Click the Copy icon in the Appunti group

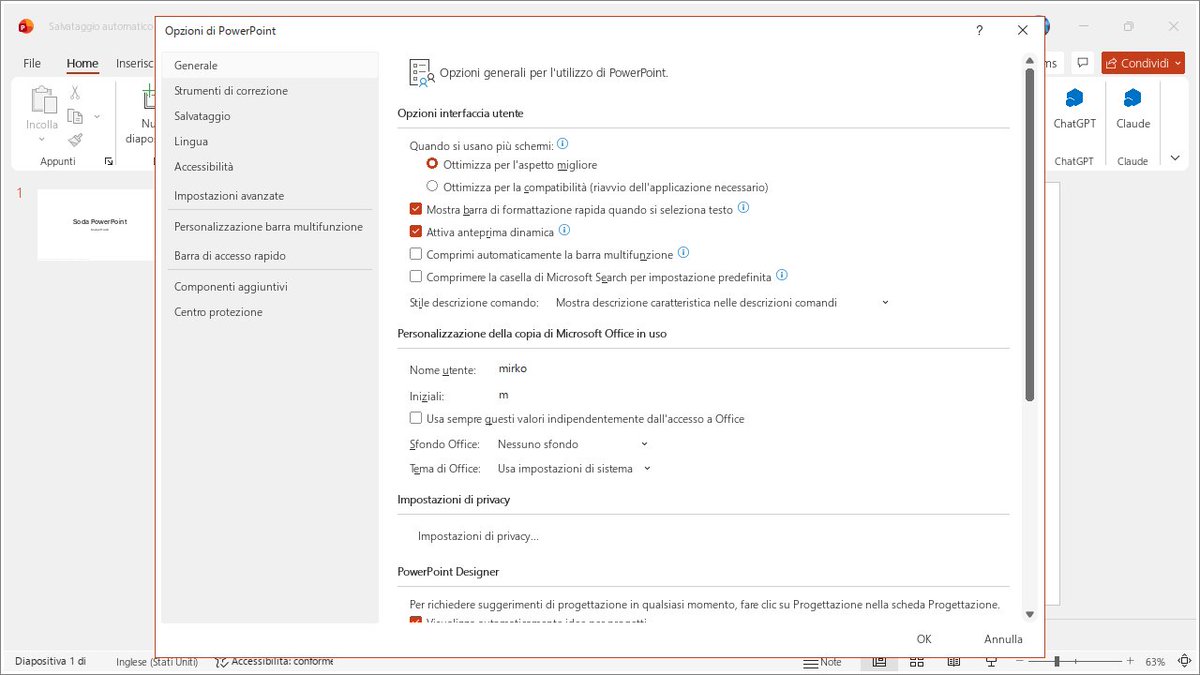(75, 116)
